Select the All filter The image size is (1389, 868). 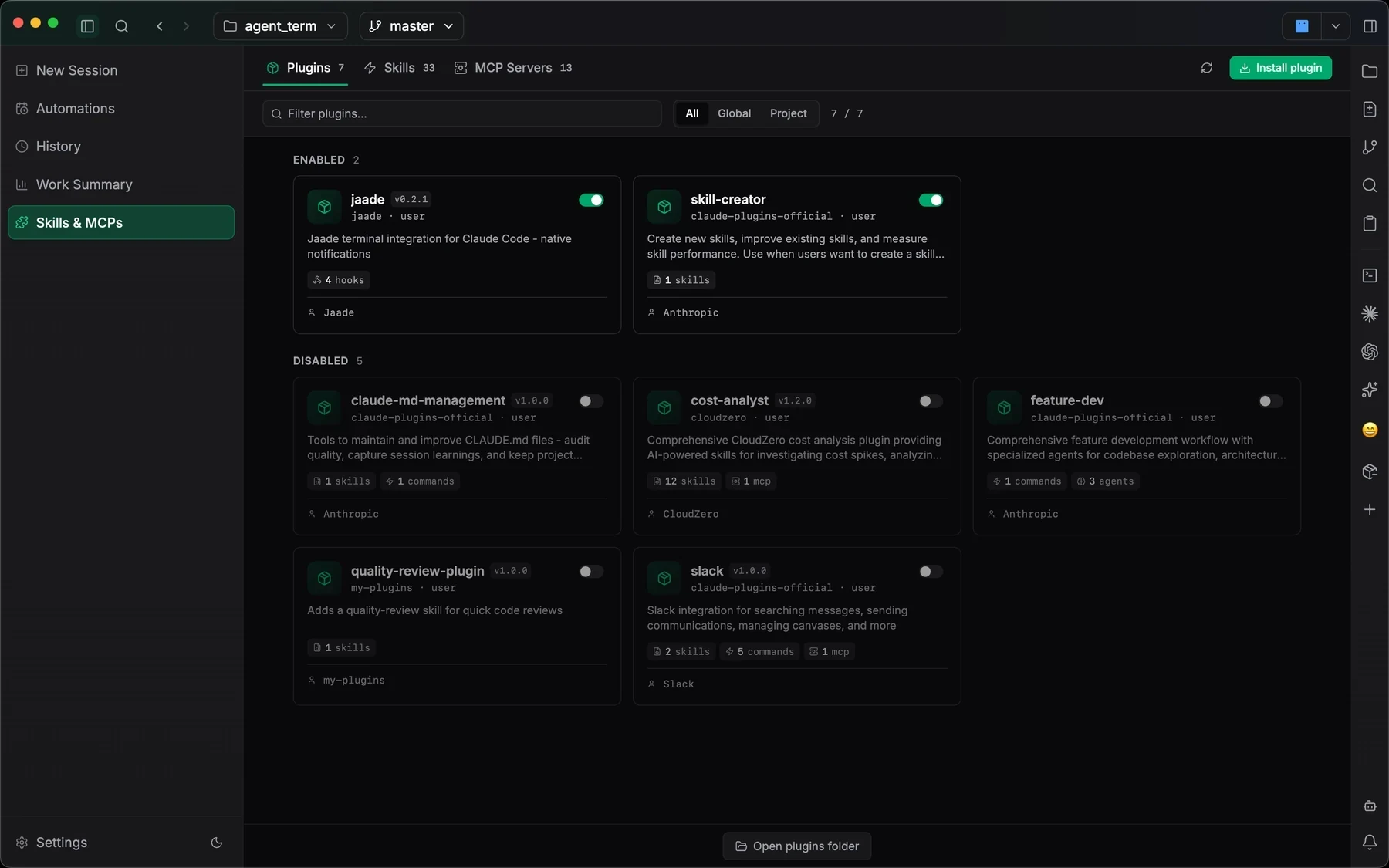pos(692,113)
